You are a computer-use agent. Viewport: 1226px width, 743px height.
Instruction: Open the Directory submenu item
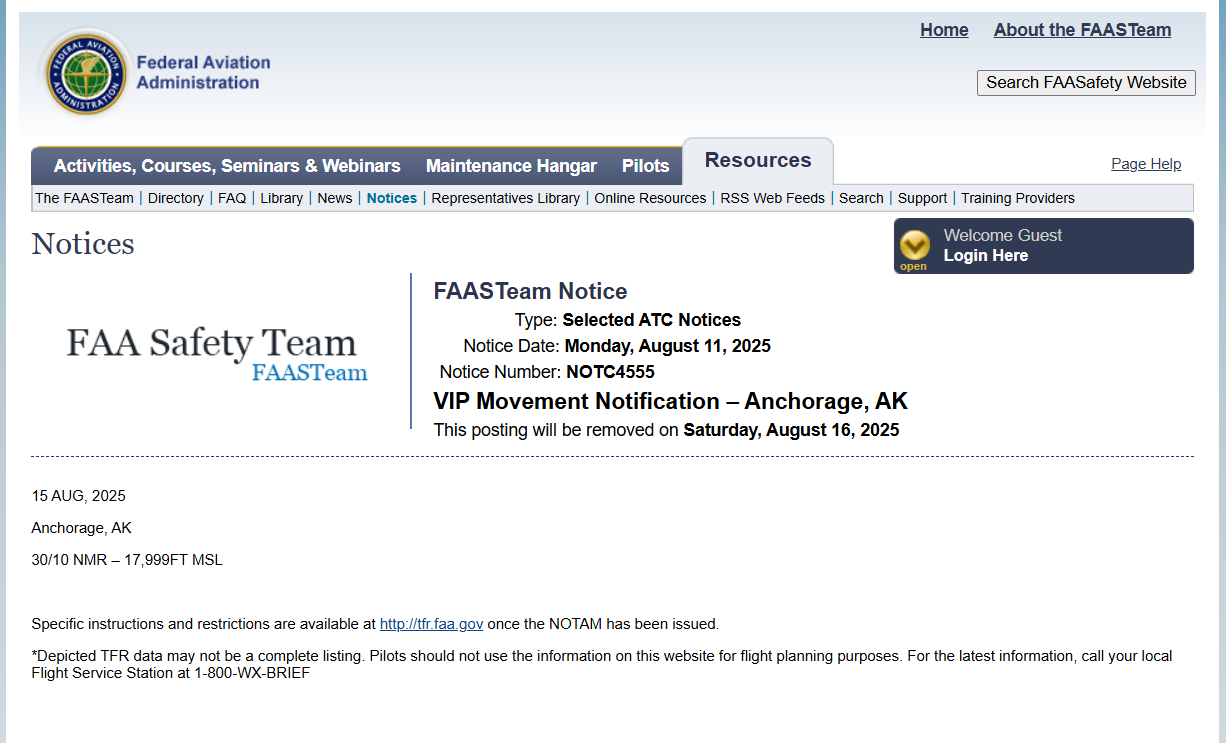tap(175, 198)
